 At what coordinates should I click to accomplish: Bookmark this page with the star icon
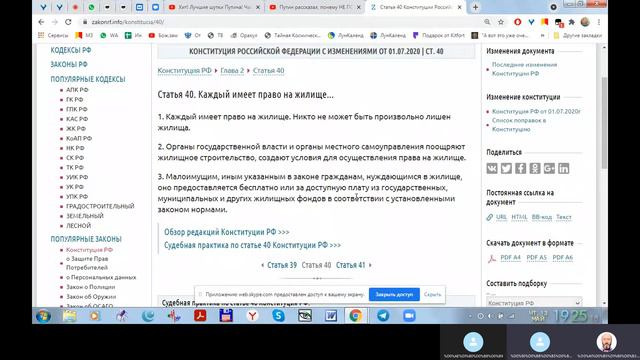click(501, 22)
